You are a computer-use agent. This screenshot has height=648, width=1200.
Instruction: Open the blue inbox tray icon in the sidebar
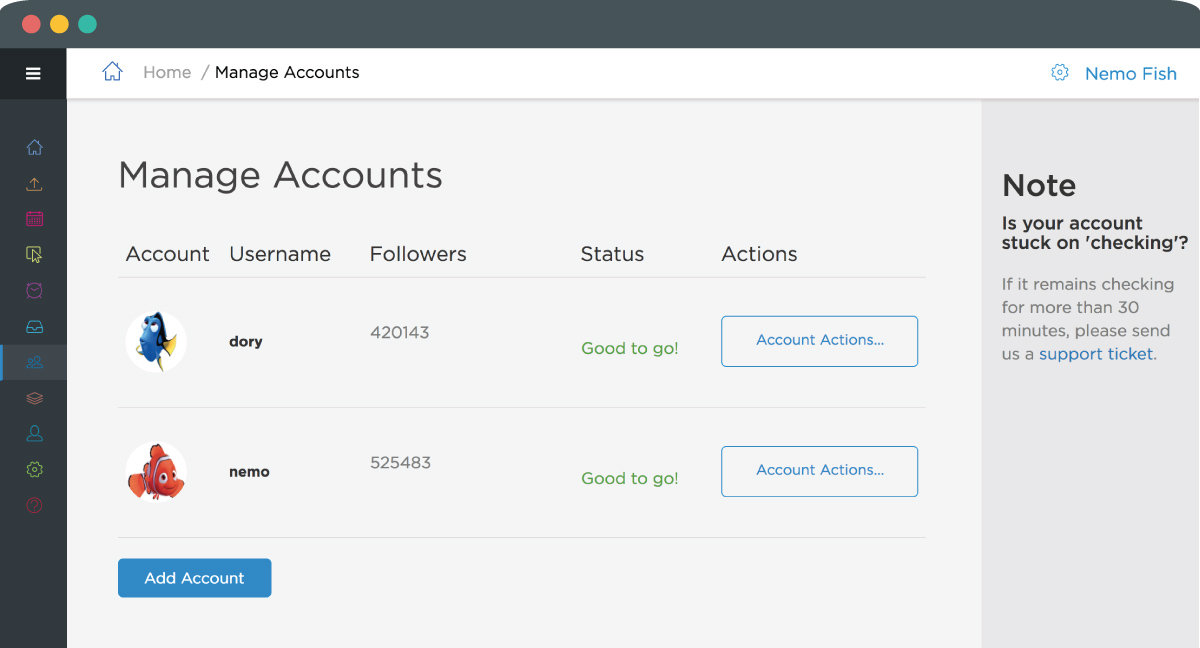tap(34, 326)
